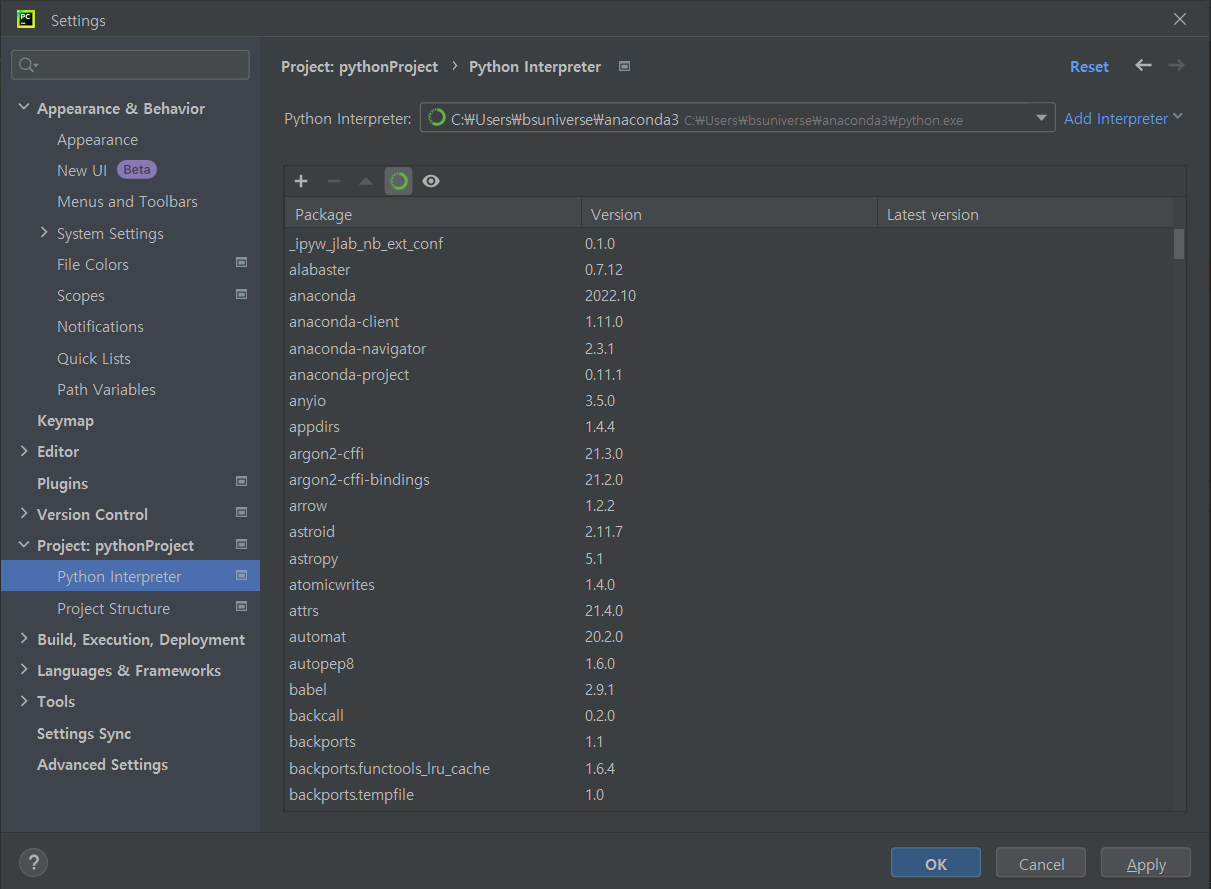
Task: Navigate back with the left arrow
Action: click(x=1143, y=65)
